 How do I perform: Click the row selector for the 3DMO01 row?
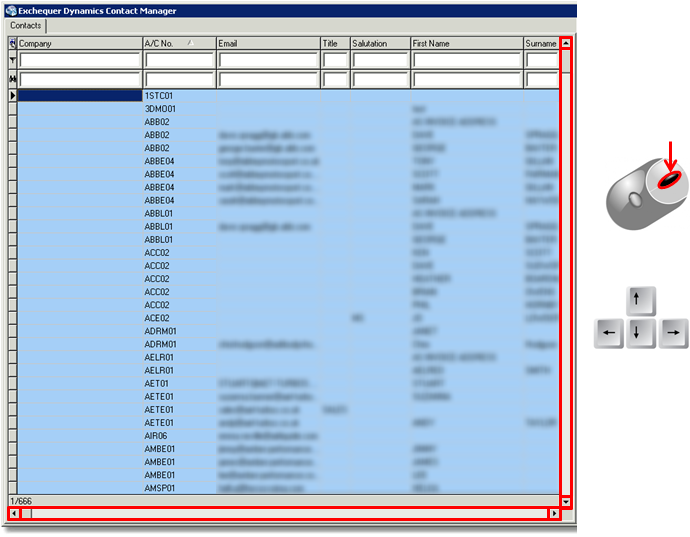tap(12, 109)
